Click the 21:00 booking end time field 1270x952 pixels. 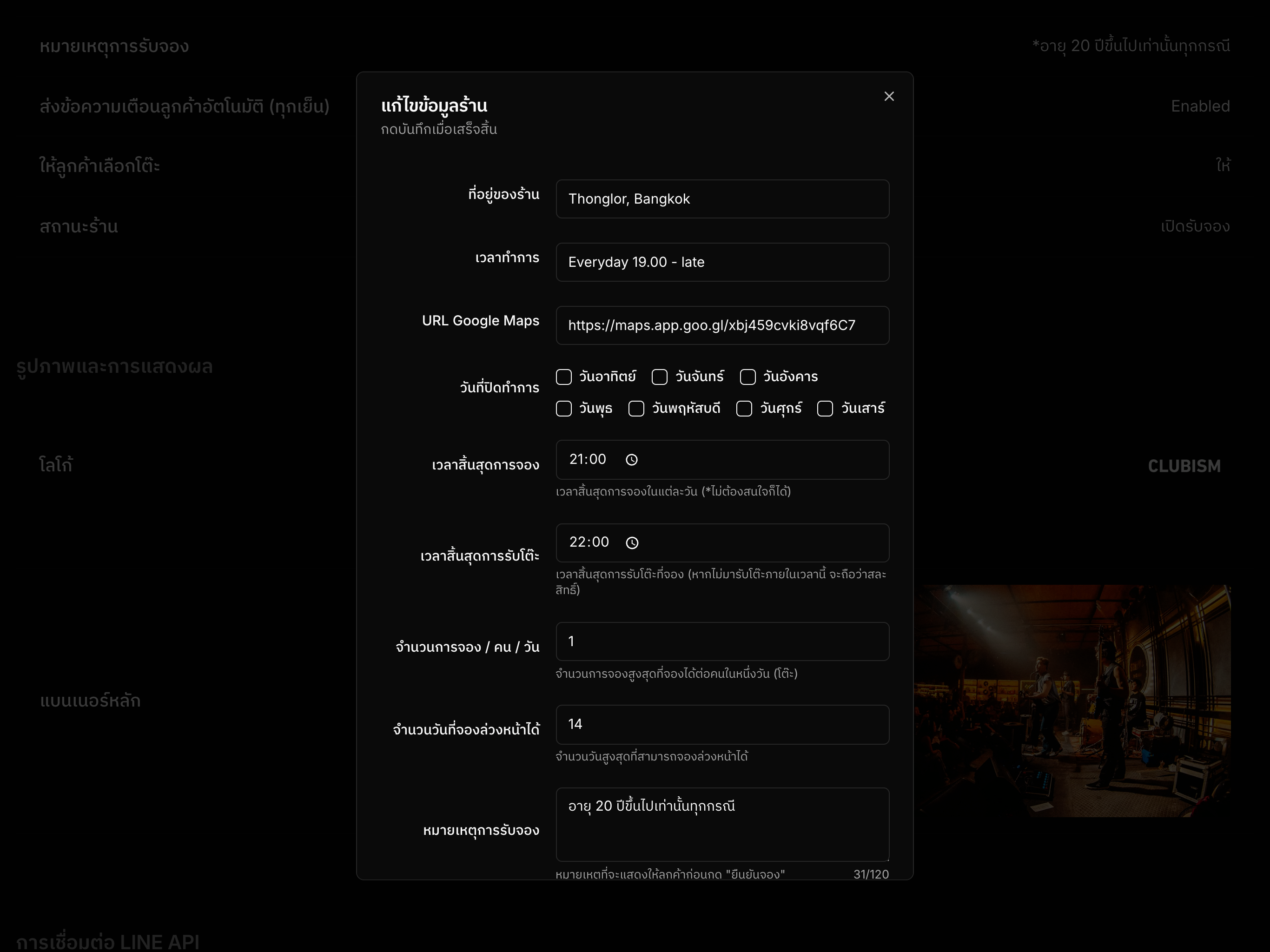pyautogui.click(x=722, y=459)
